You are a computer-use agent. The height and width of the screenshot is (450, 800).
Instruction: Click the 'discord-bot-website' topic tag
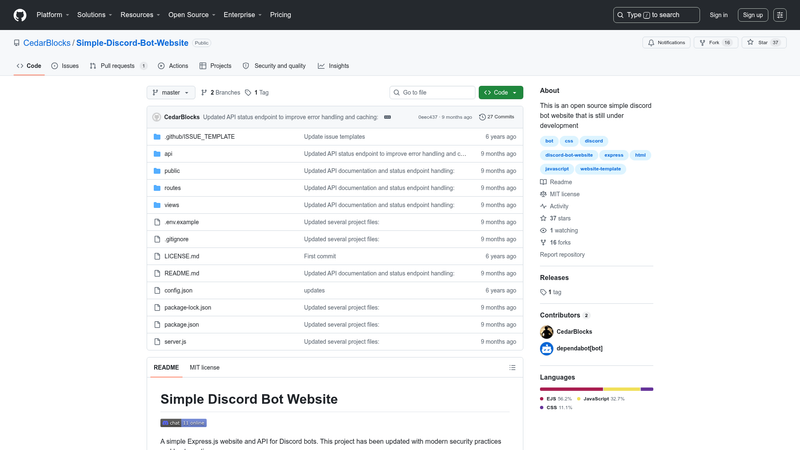point(569,155)
